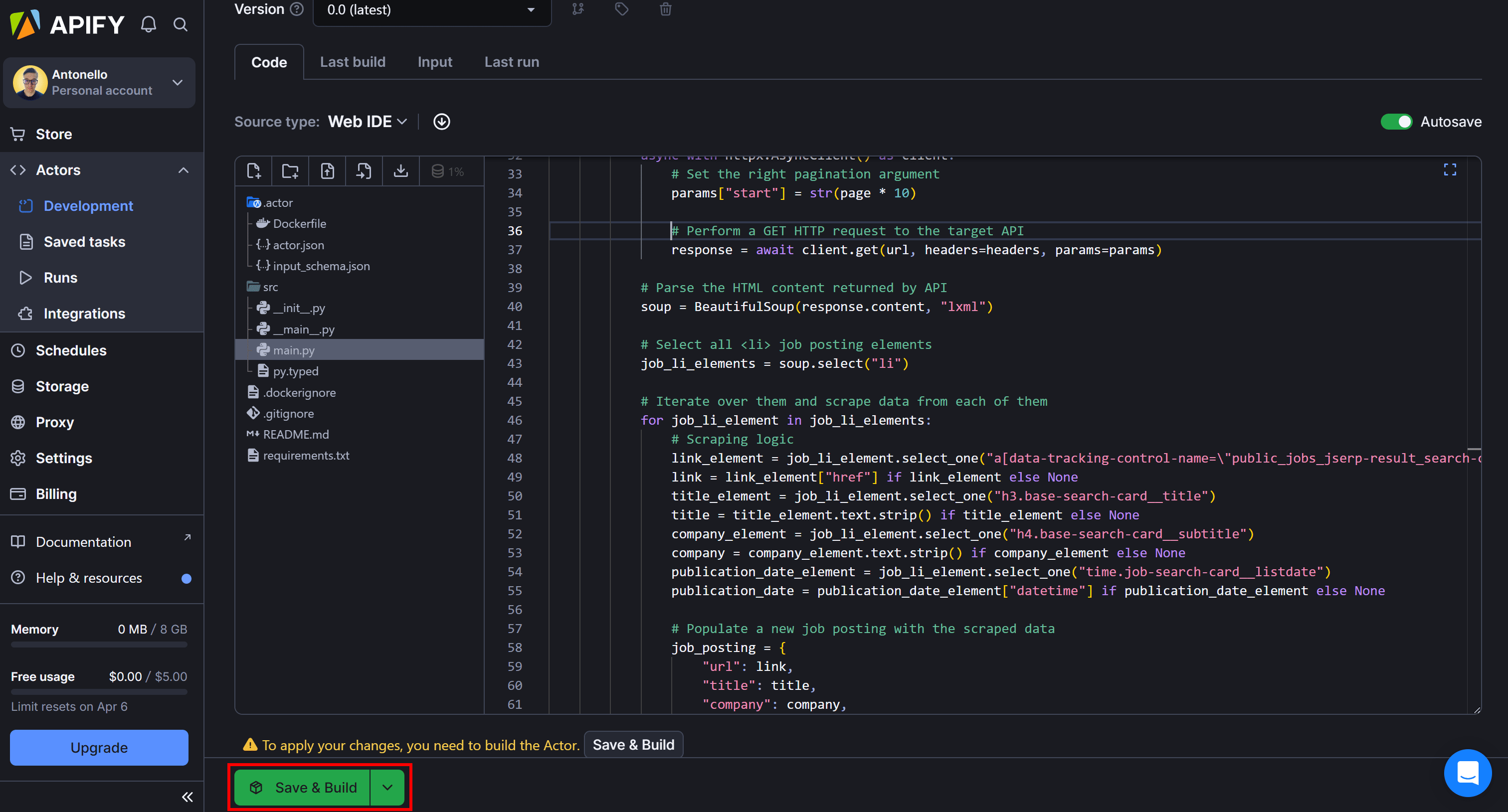Open the Intercom chat bubble
The image size is (1508, 812).
(1467, 773)
